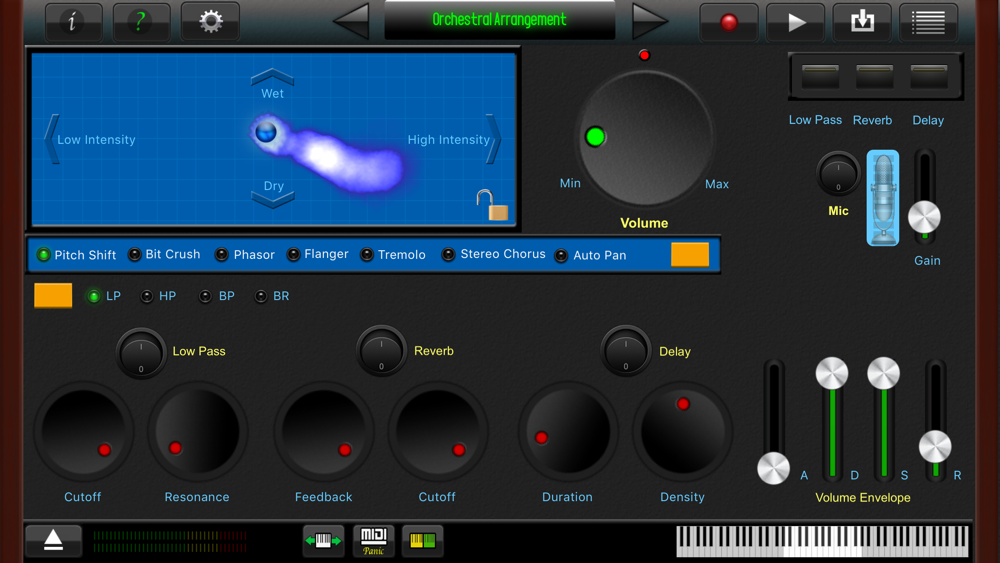Open settings with the gear icon
The width and height of the screenshot is (1000, 563).
pos(210,22)
